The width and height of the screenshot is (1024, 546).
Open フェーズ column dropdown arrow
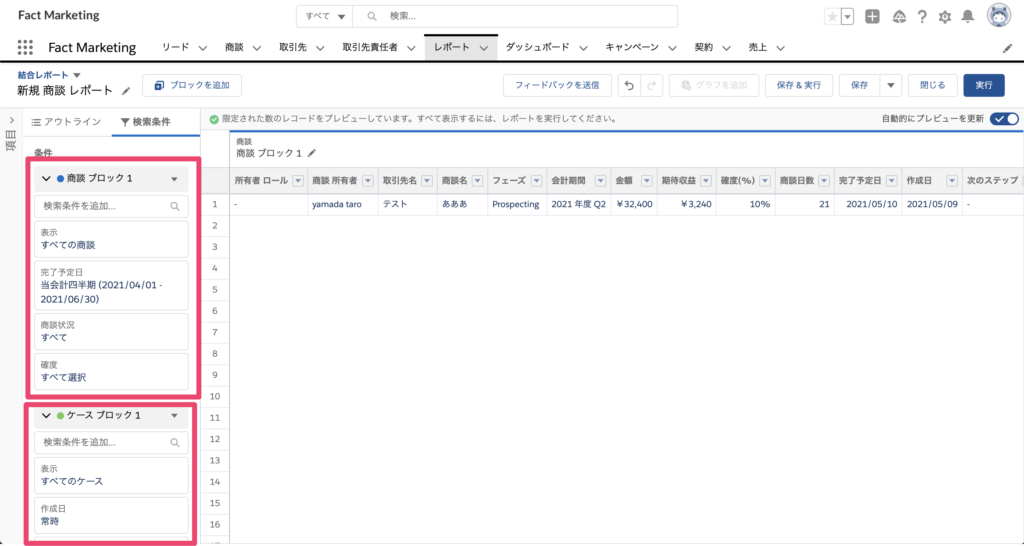tap(537, 181)
